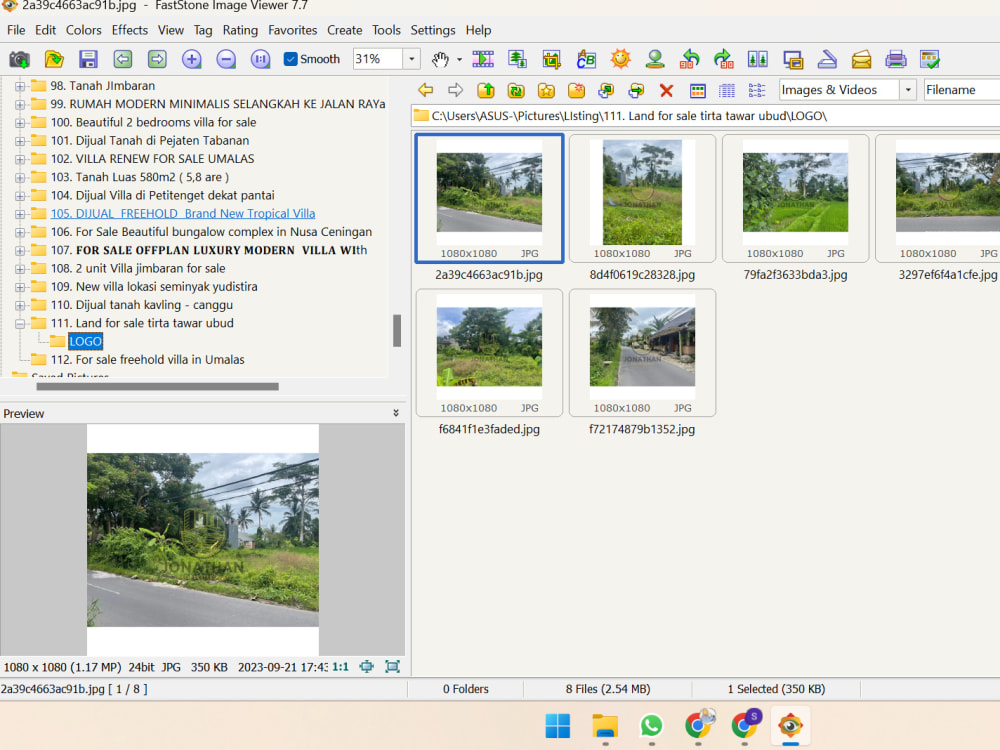
Task: Select folder 112. For sale freehold villa in Umalas
Action: (x=147, y=360)
